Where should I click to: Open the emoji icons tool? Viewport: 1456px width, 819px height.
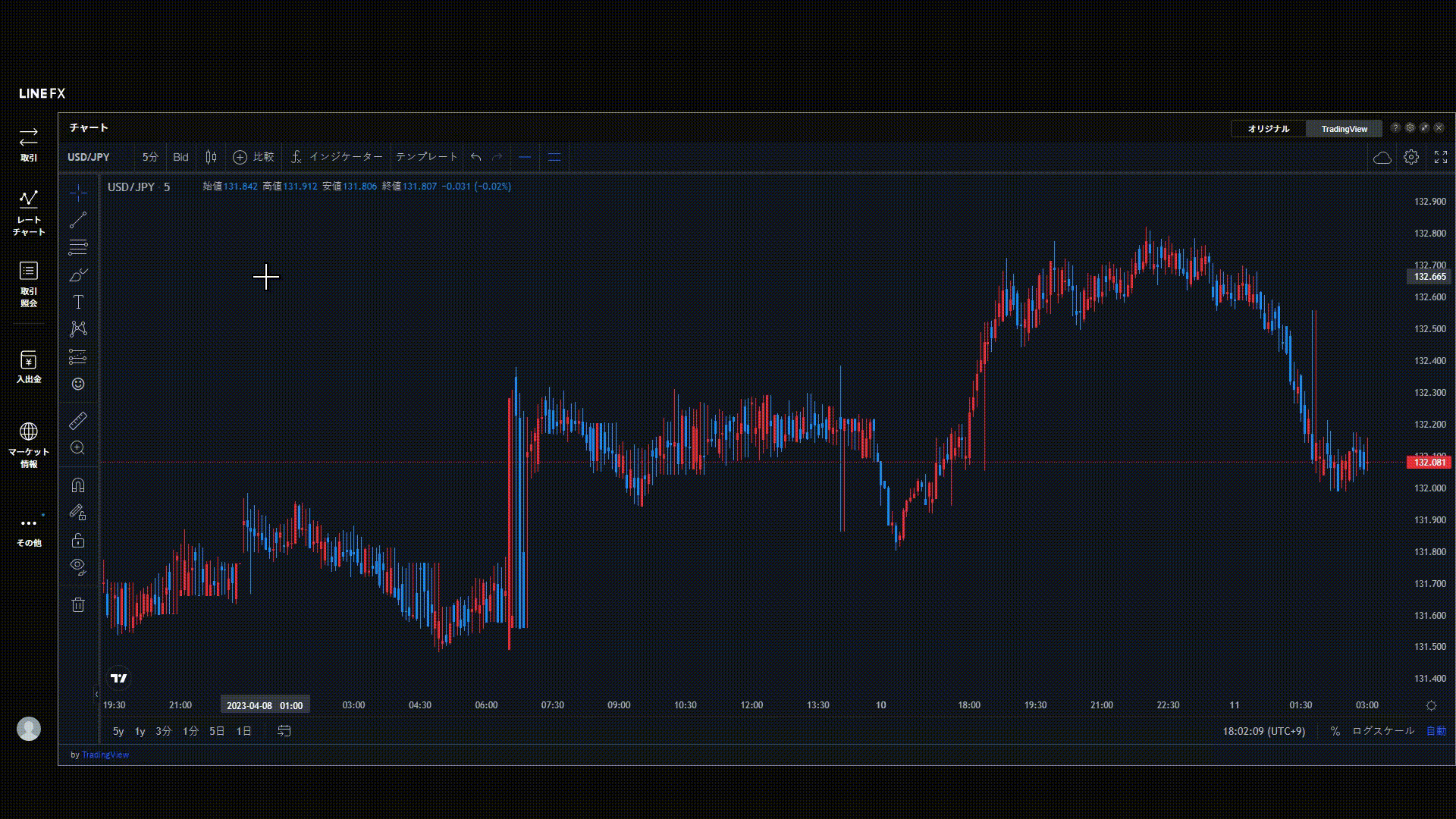point(78,384)
